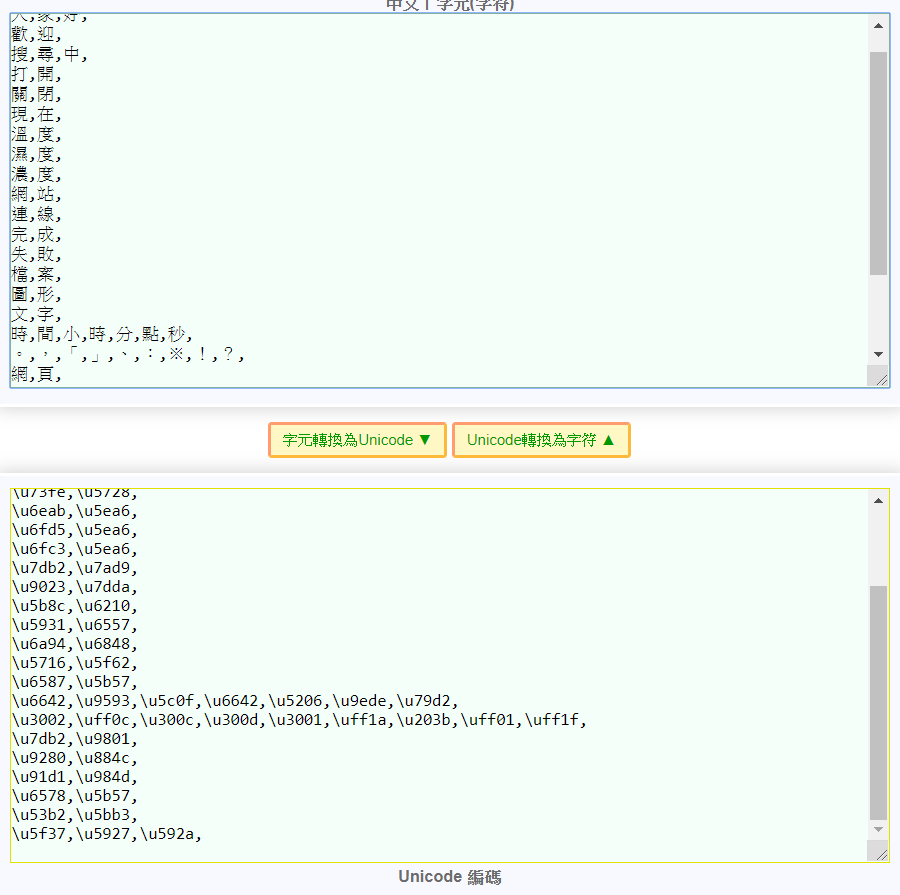Click the line 搜,尋,中, in the top textarea

coord(49,54)
